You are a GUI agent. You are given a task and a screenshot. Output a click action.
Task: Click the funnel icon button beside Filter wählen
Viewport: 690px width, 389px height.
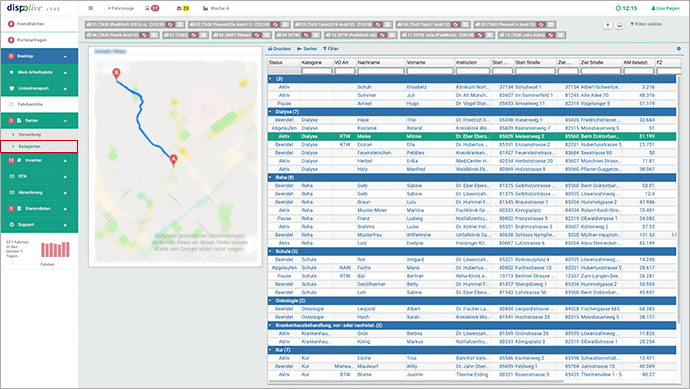[x=608, y=25]
